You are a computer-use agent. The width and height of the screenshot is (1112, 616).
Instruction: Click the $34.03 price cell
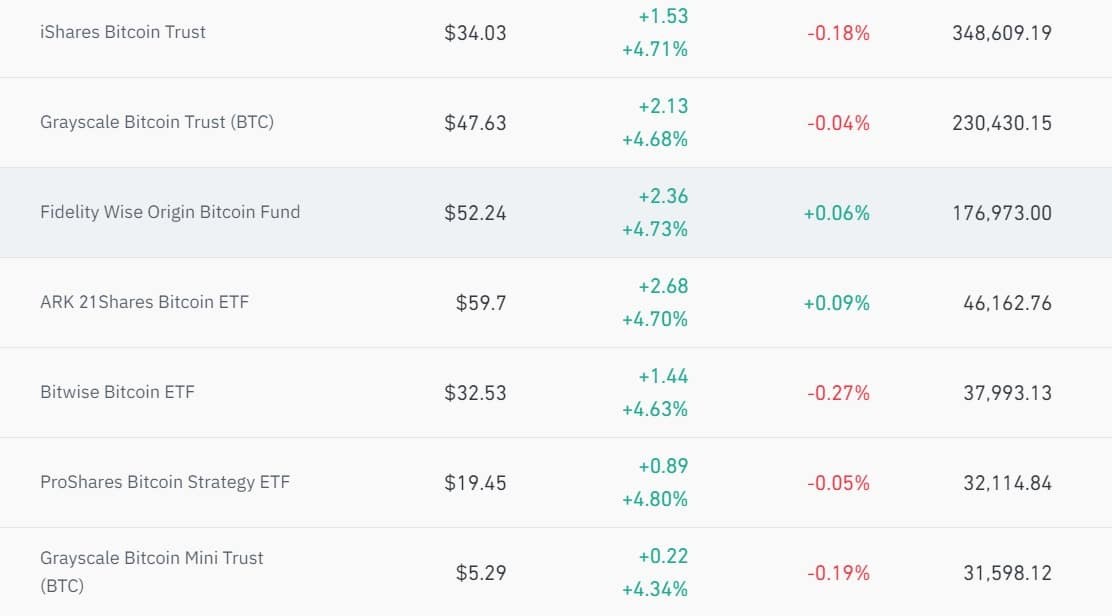coord(475,33)
